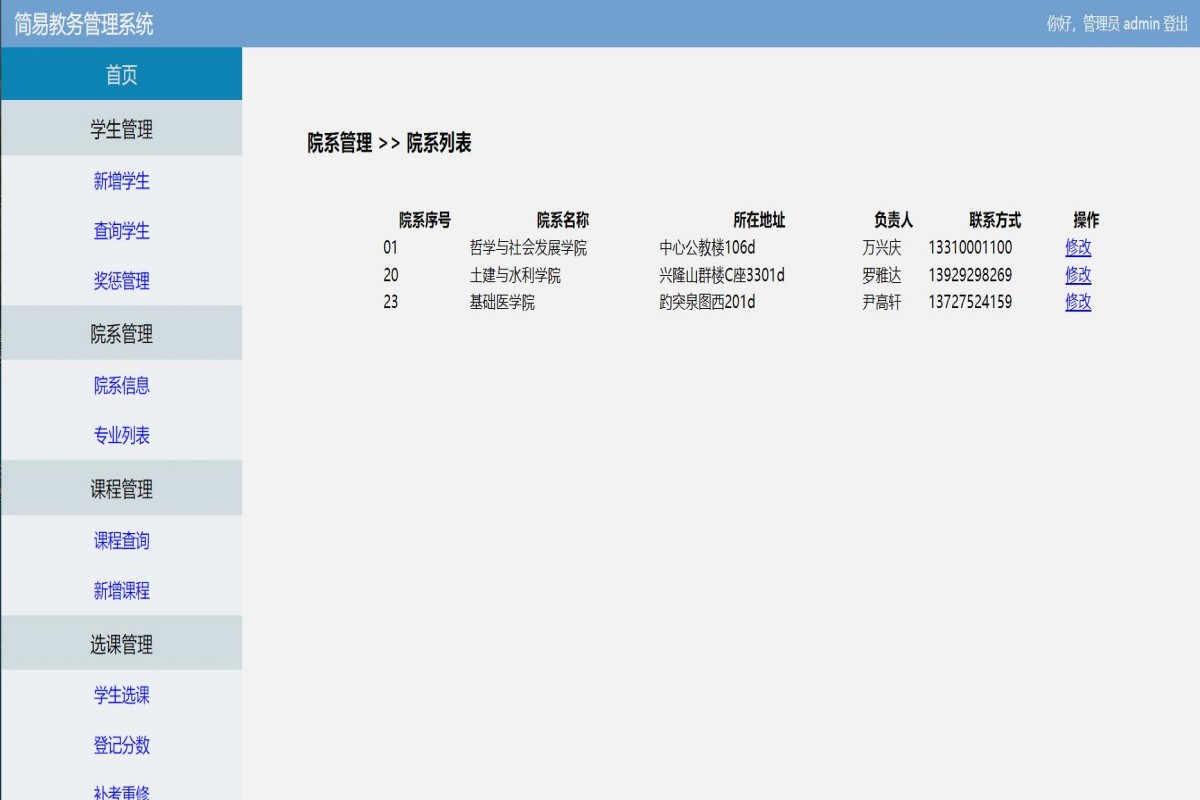The width and height of the screenshot is (1200, 800).
Task: Click 新增学生 to add a student
Action: point(122,180)
